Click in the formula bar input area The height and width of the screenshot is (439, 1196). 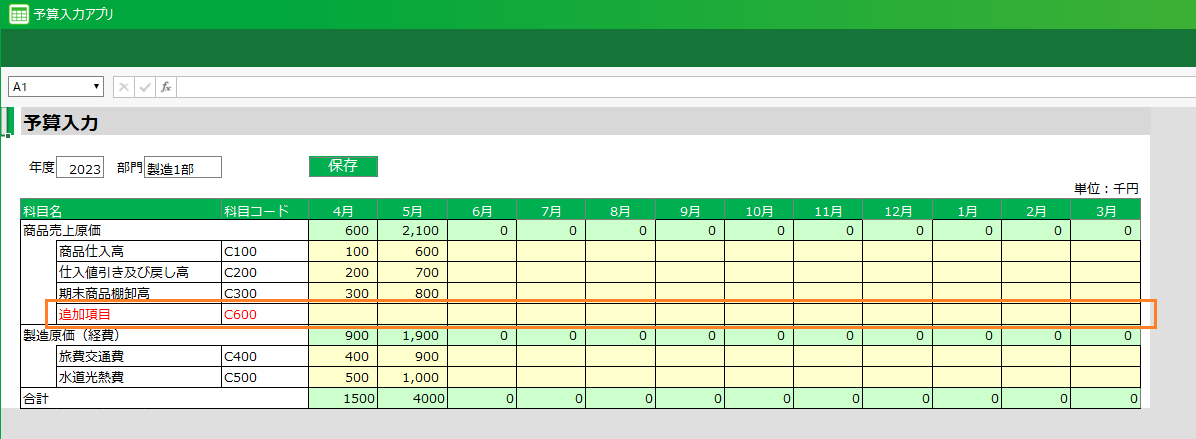point(680,87)
